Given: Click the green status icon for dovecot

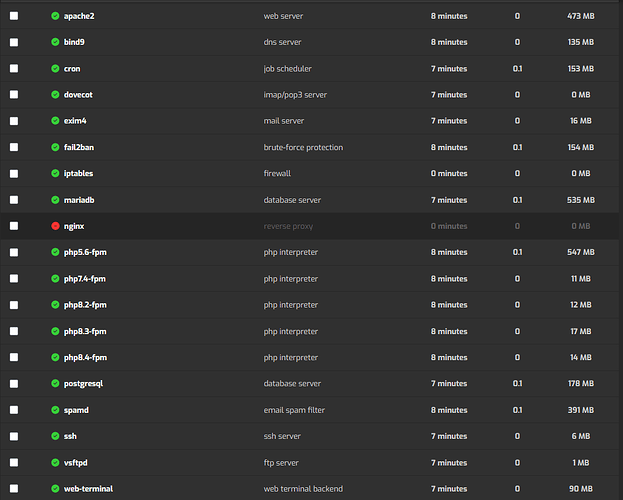Looking at the screenshot, I should pos(55,95).
